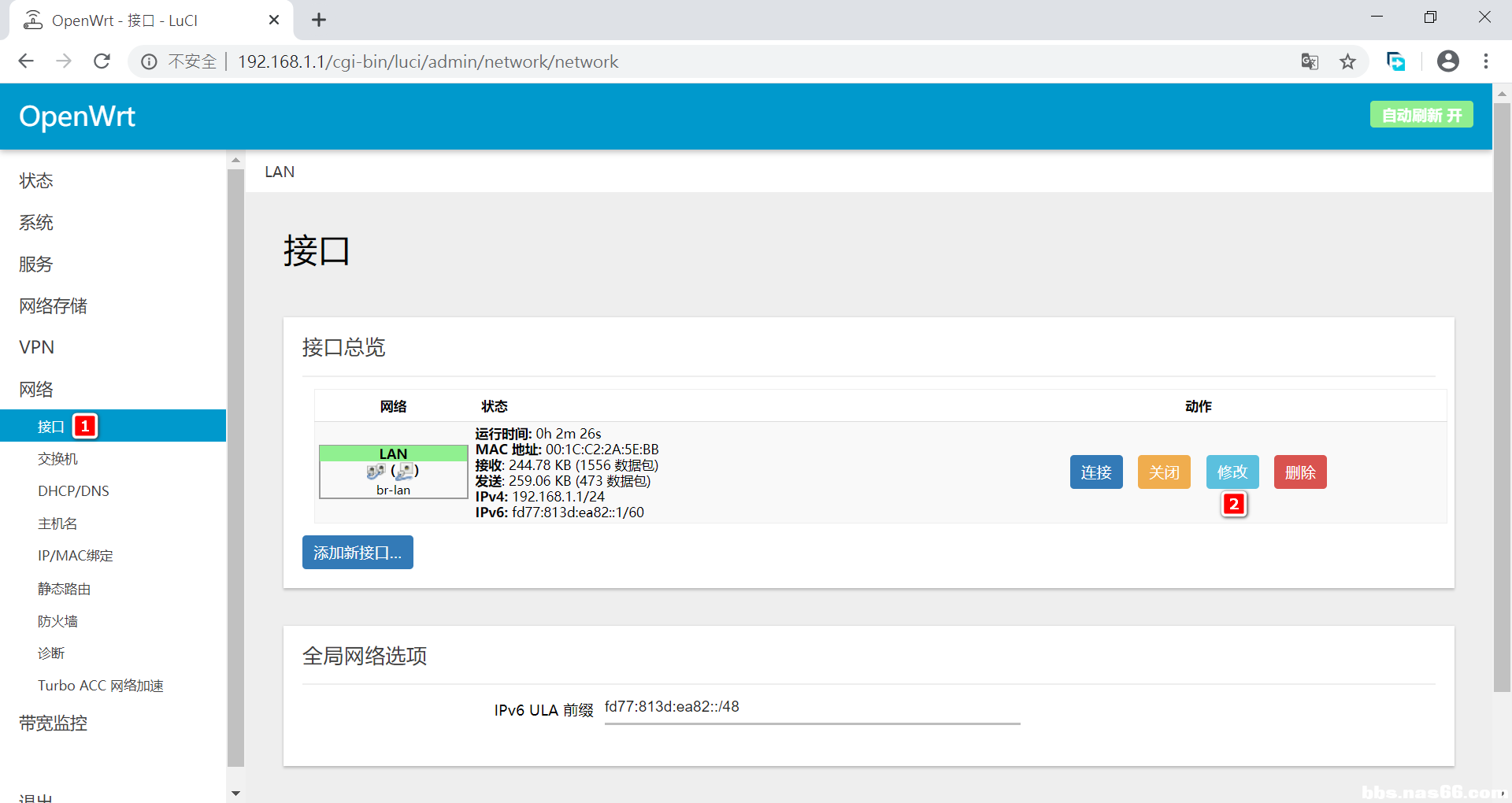Screen dimensions: 1512x803
Task: Click the browser address bar URL
Action: coord(428,61)
